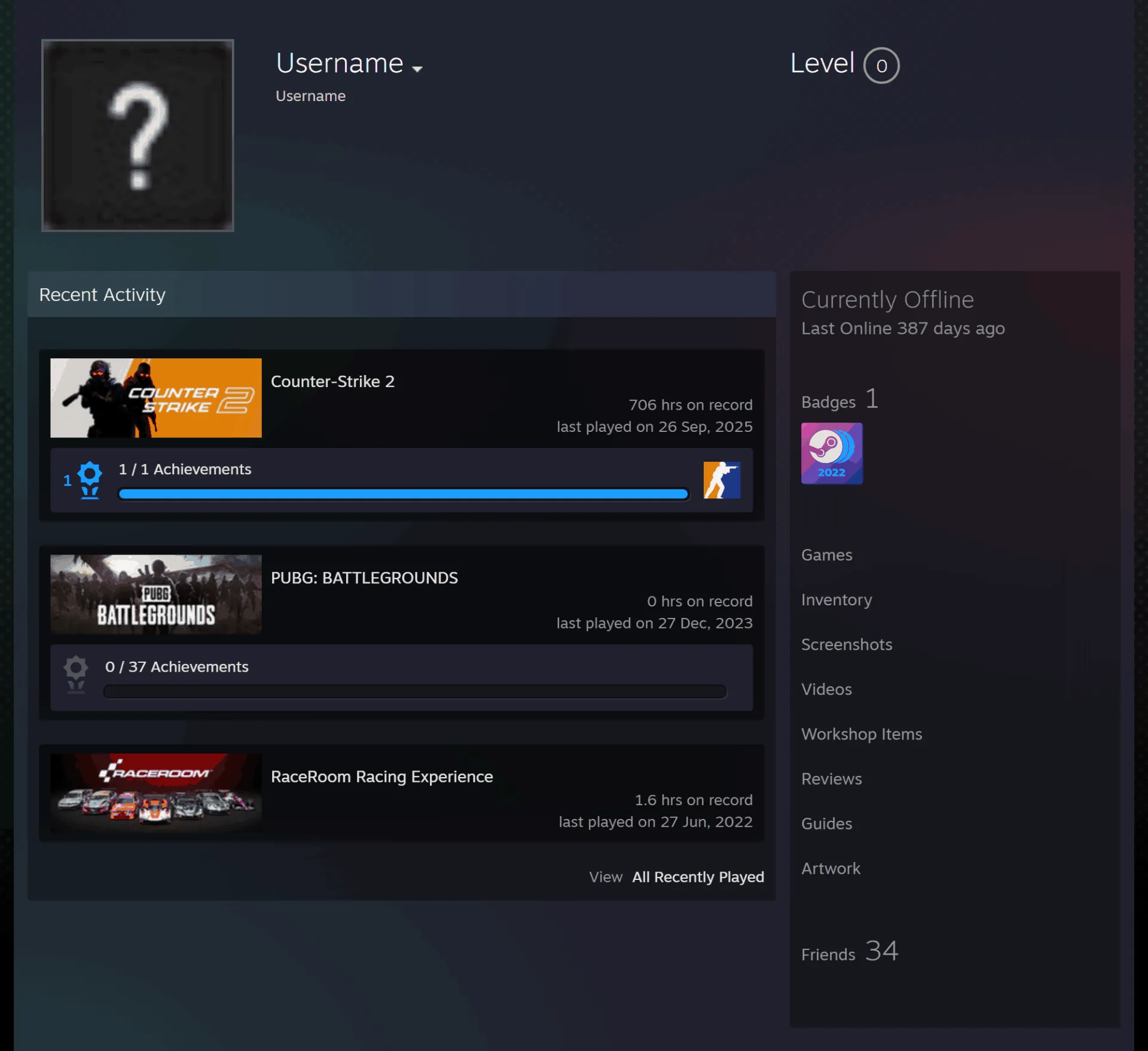Open the Counter-Strike 2 game banner
The image size is (1148, 1051).
(x=156, y=398)
